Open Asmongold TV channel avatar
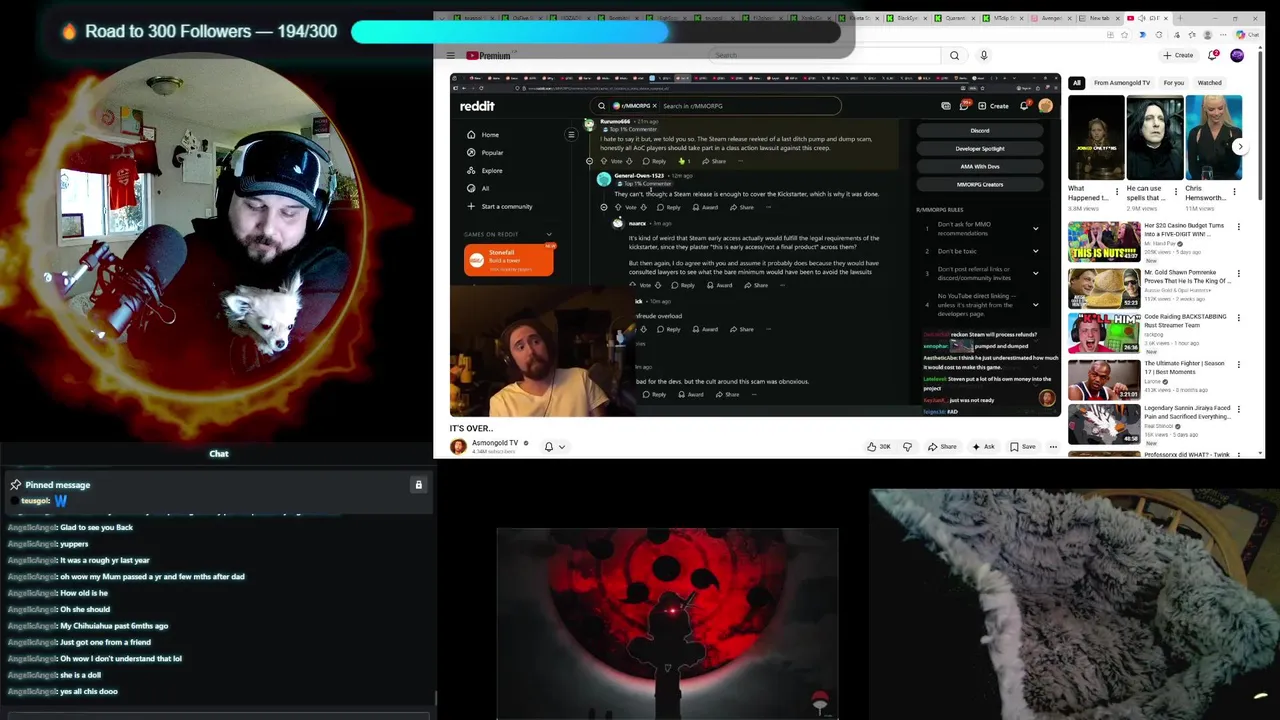The width and height of the screenshot is (1280, 720). tap(458, 446)
